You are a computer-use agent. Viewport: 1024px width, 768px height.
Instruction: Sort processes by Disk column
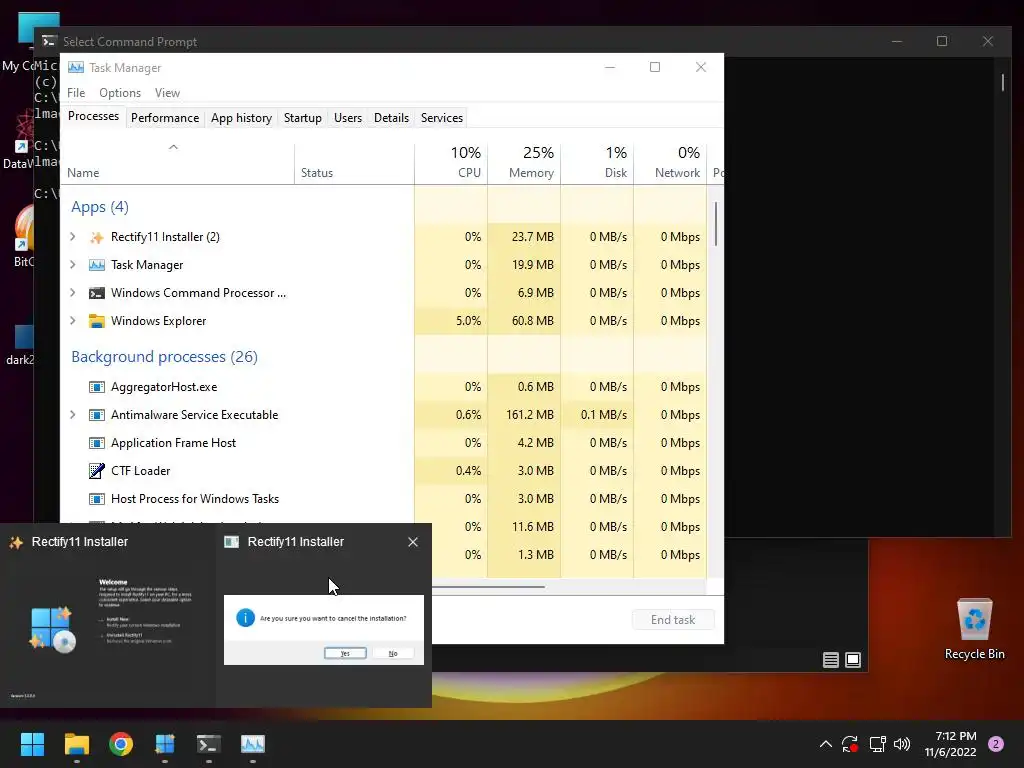(597, 163)
